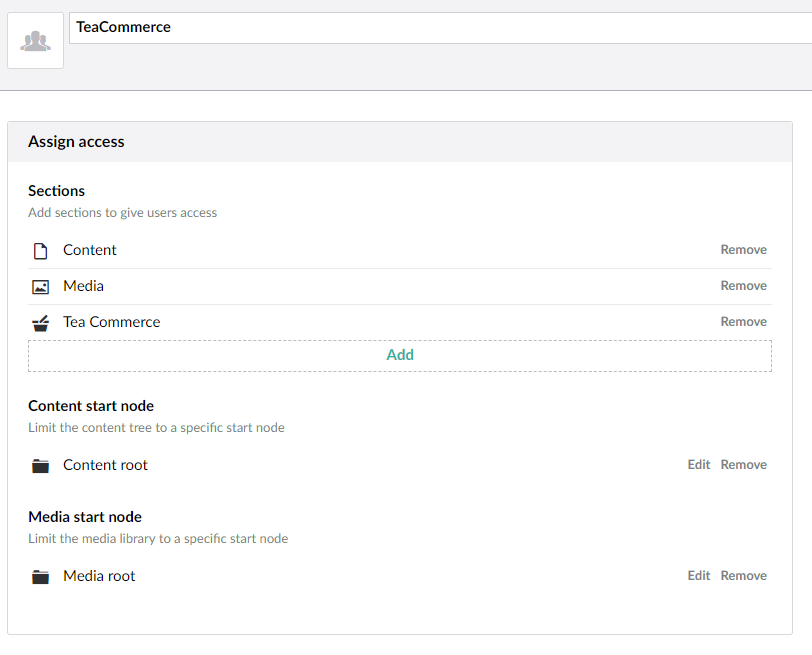Click the Content start node heading

(91, 406)
